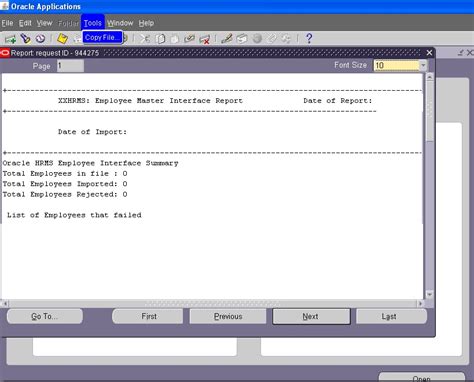Open the Font Size dropdown arrow
Image resolution: width=474 pixels, height=382 pixels.
click(x=423, y=65)
